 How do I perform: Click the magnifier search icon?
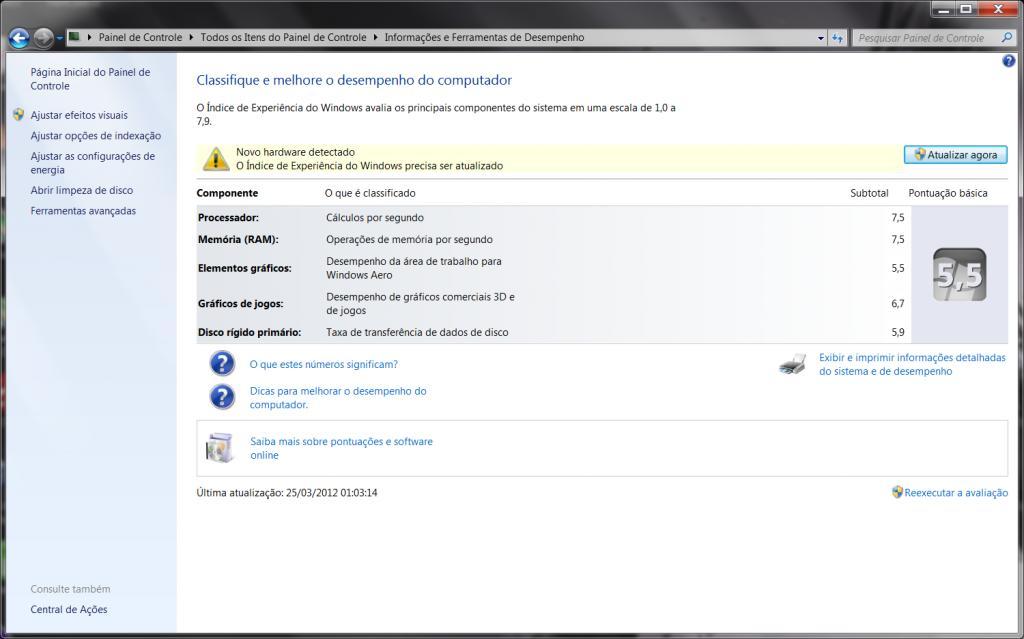(x=1007, y=38)
